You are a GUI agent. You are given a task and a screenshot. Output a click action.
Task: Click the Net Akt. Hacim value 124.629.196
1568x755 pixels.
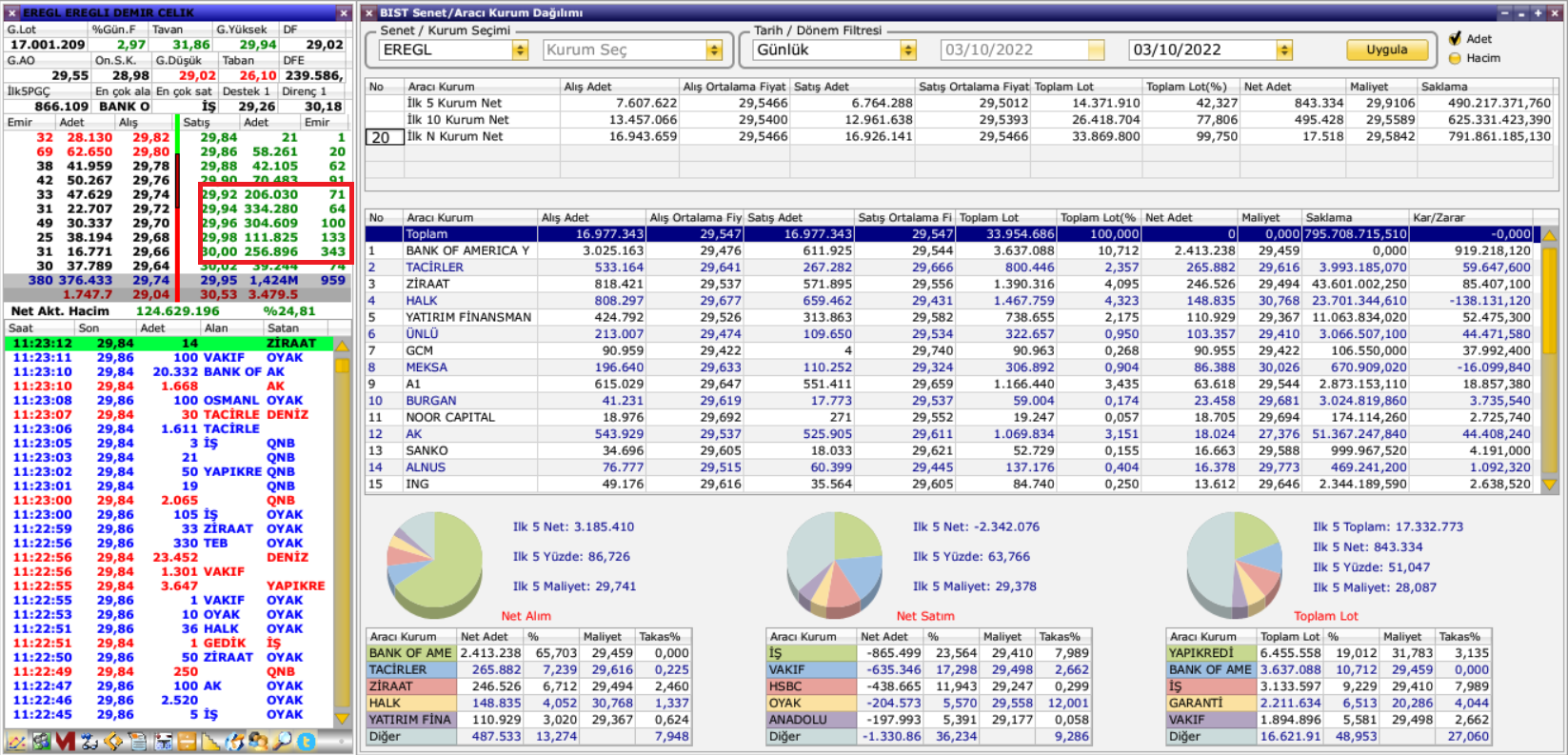click(178, 311)
